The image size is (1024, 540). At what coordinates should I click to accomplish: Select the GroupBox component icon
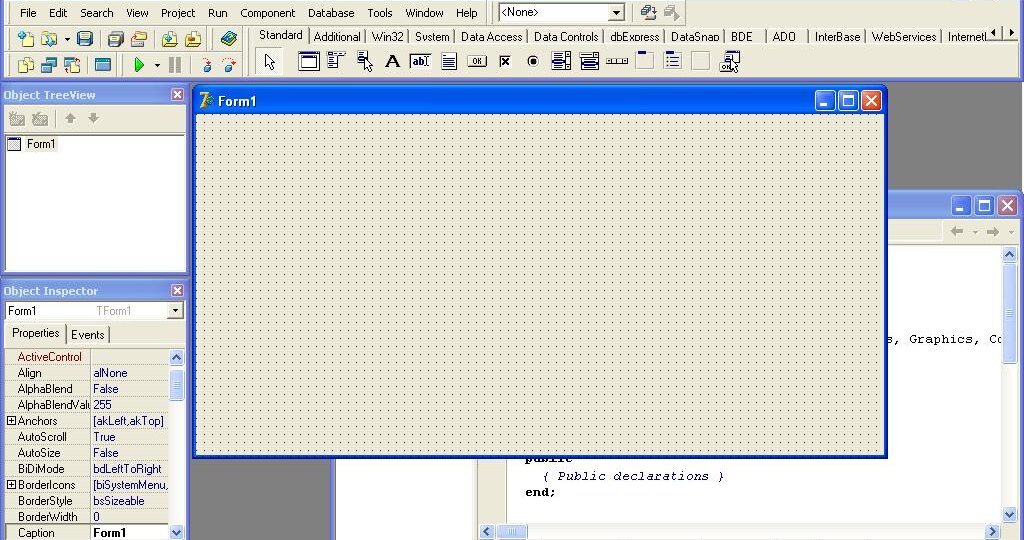[645, 61]
